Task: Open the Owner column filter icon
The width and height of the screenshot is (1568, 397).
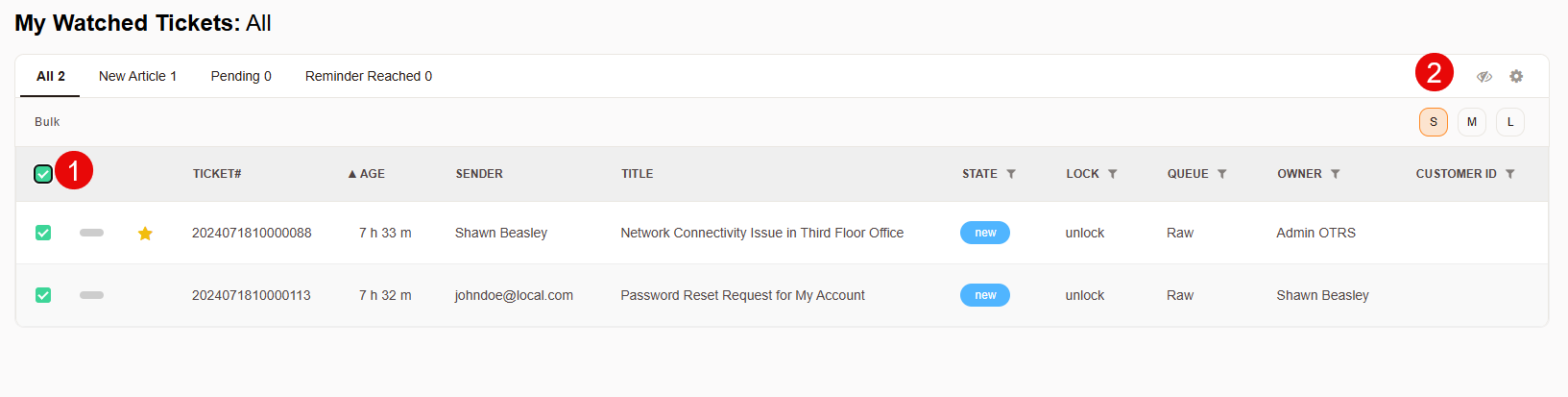Action: [x=1336, y=174]
